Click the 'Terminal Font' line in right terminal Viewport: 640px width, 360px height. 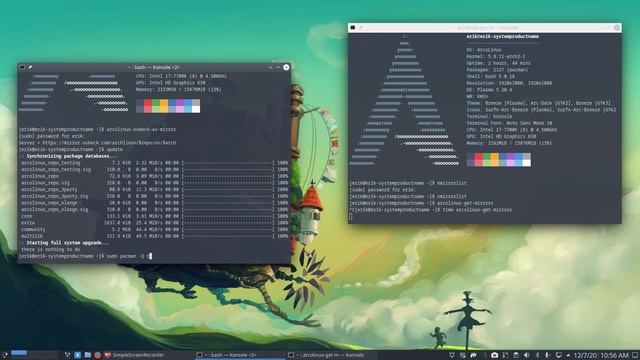coord(509,123)
